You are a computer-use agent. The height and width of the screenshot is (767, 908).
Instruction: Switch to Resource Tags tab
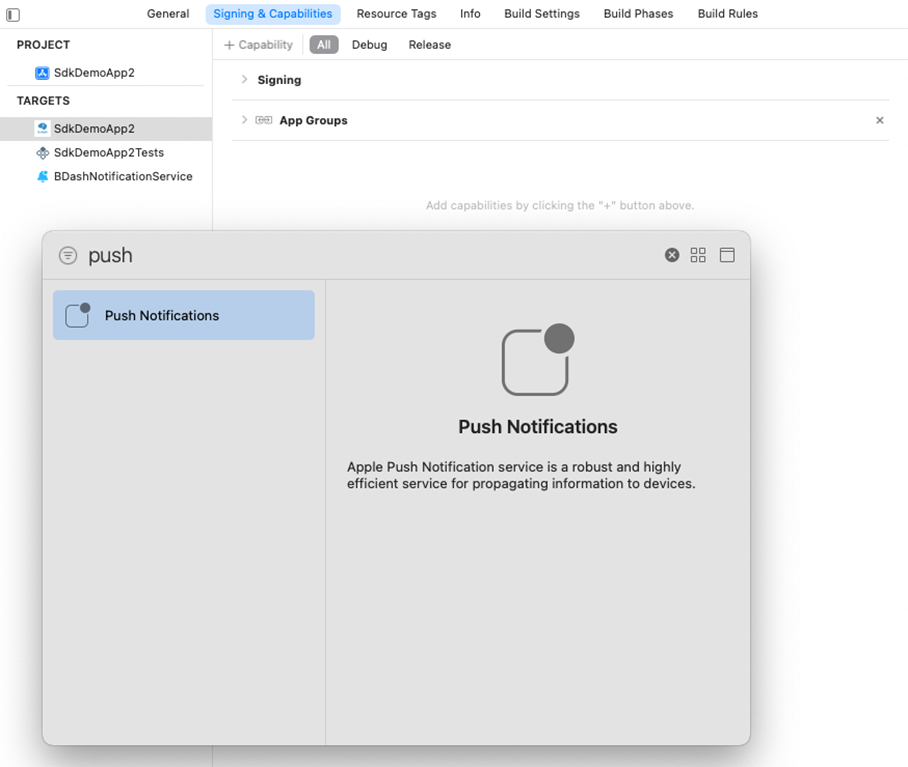(396, 14)
